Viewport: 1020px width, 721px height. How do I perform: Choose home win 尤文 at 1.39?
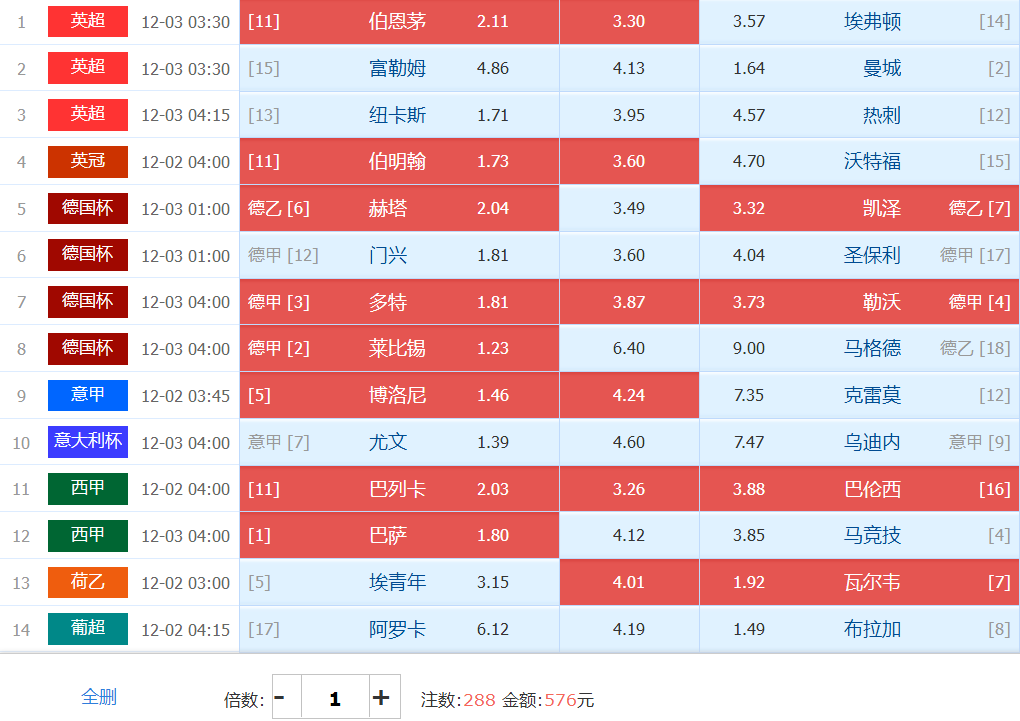pos(399,442)
